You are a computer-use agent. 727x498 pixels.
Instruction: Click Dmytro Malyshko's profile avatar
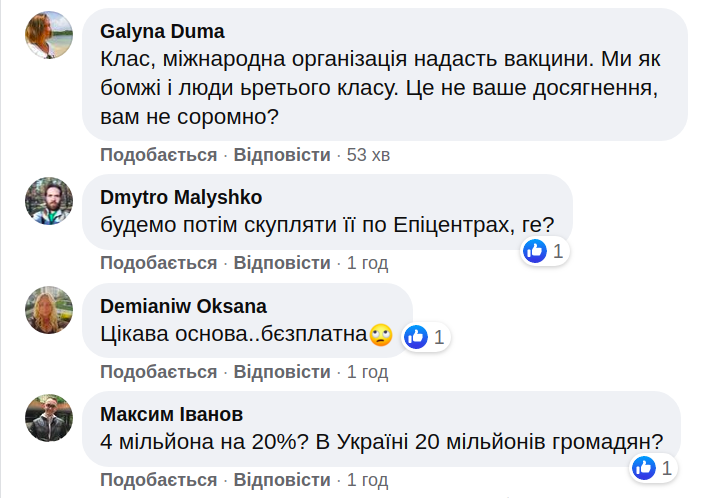coord(49,201)
